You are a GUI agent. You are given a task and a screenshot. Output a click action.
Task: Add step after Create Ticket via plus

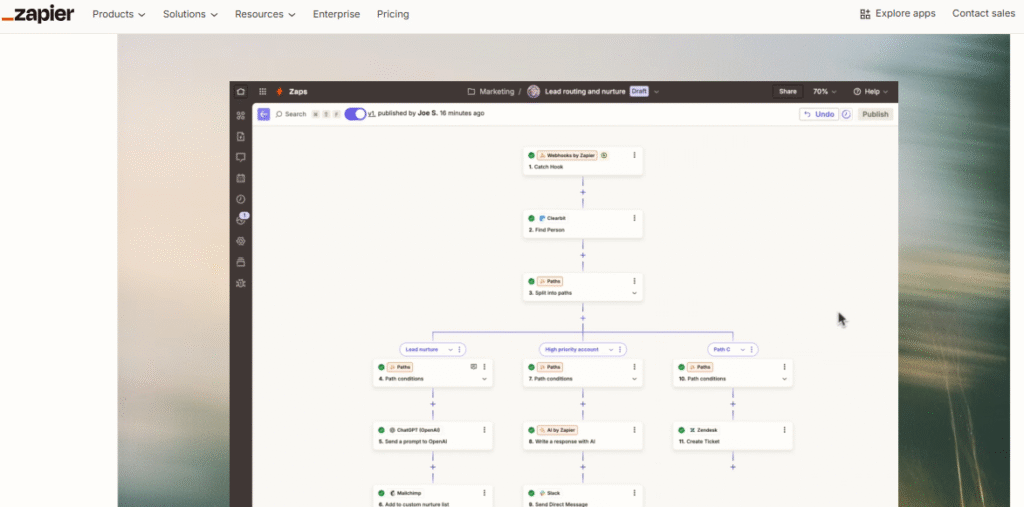tap(733, 467)
